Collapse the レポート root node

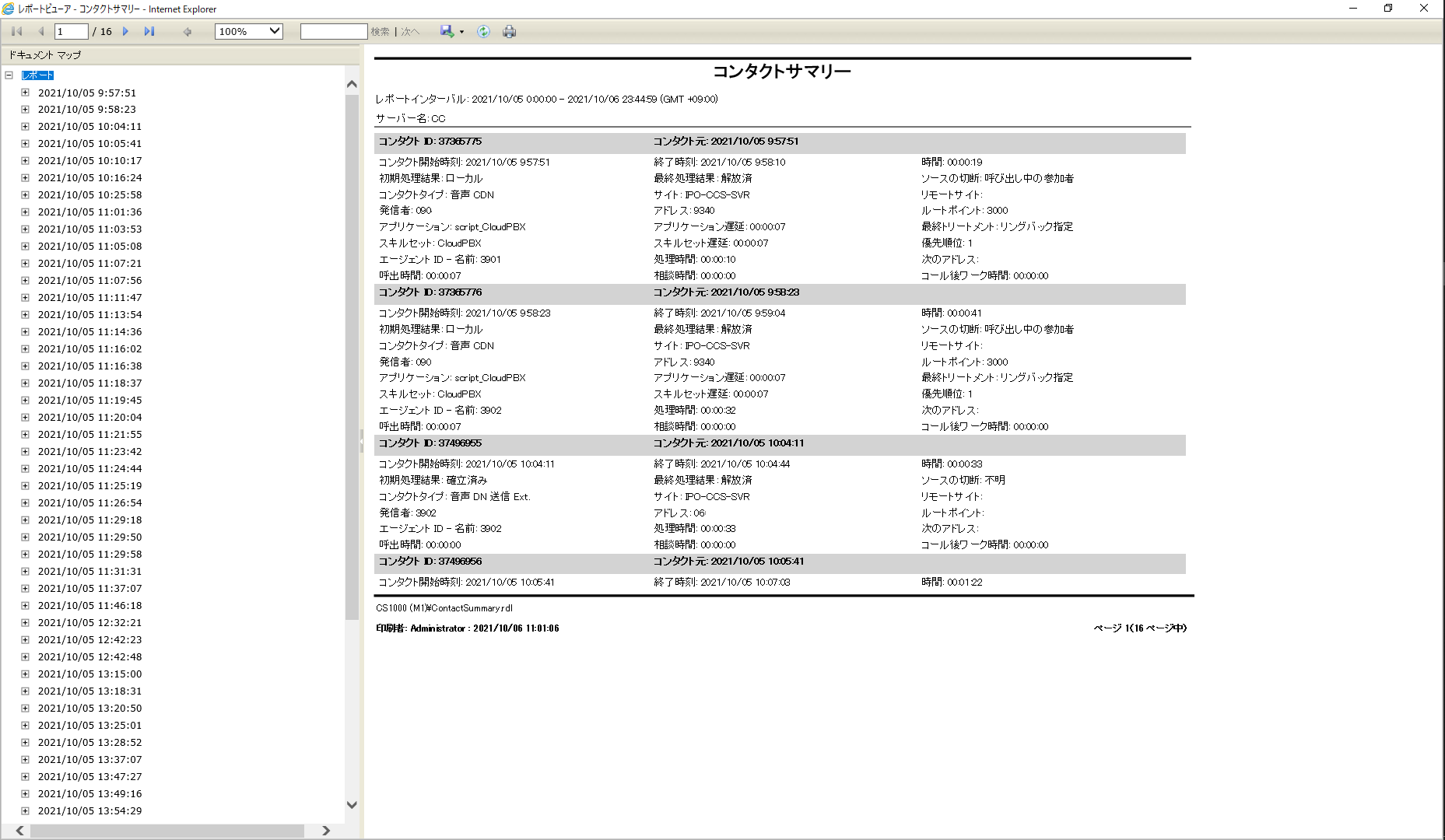pos(8,75)
